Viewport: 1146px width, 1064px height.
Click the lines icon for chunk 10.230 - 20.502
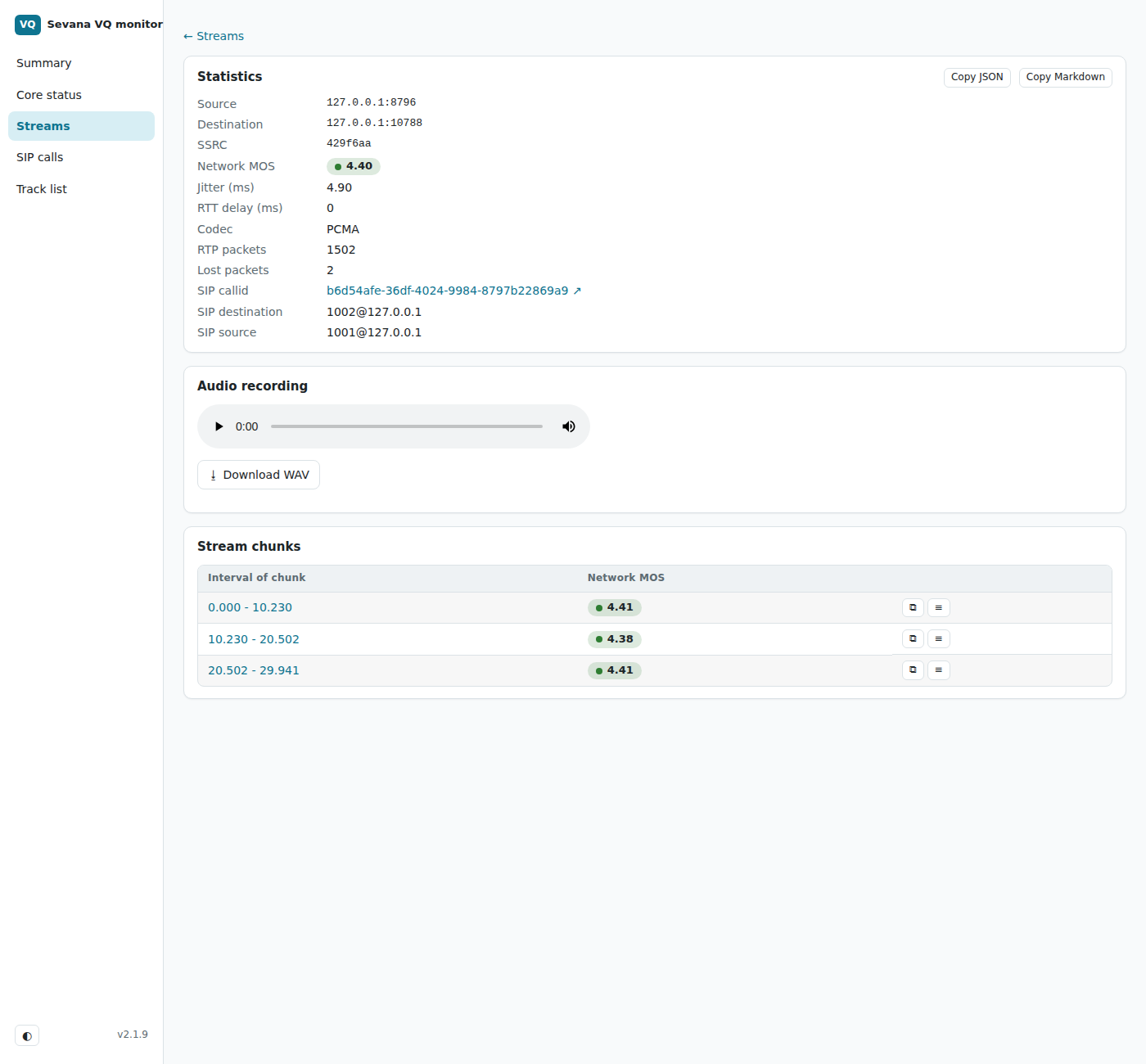pyautogui.click(x=938, y=638)
